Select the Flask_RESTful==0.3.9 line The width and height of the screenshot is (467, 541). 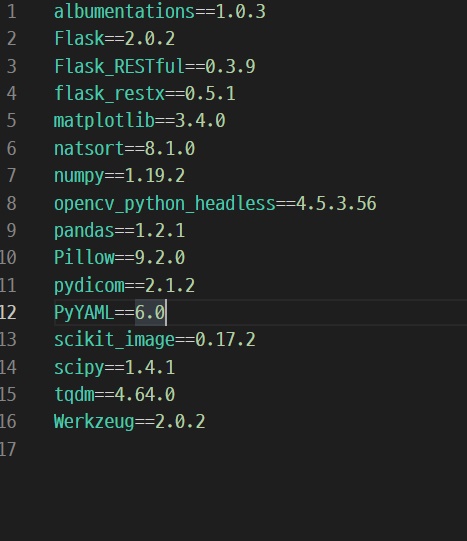pos(155,66)
